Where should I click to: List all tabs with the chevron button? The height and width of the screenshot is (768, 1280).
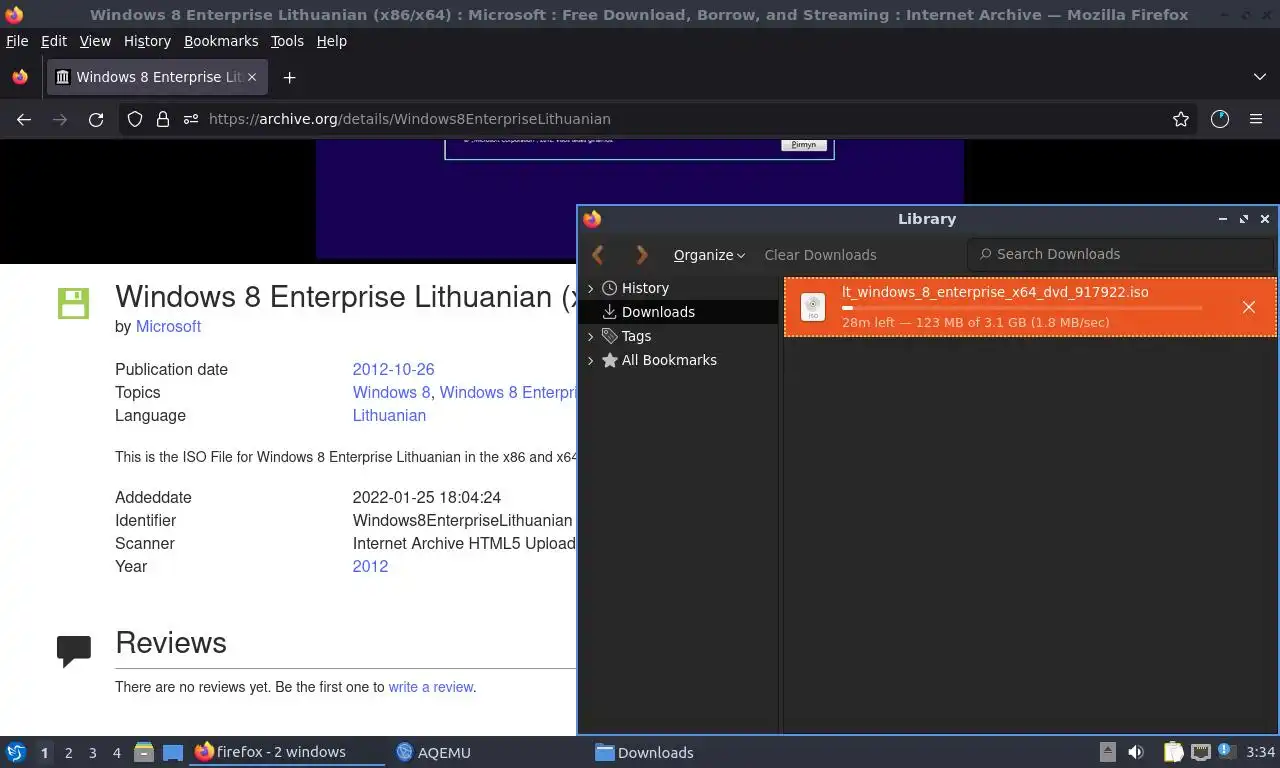1260,77
